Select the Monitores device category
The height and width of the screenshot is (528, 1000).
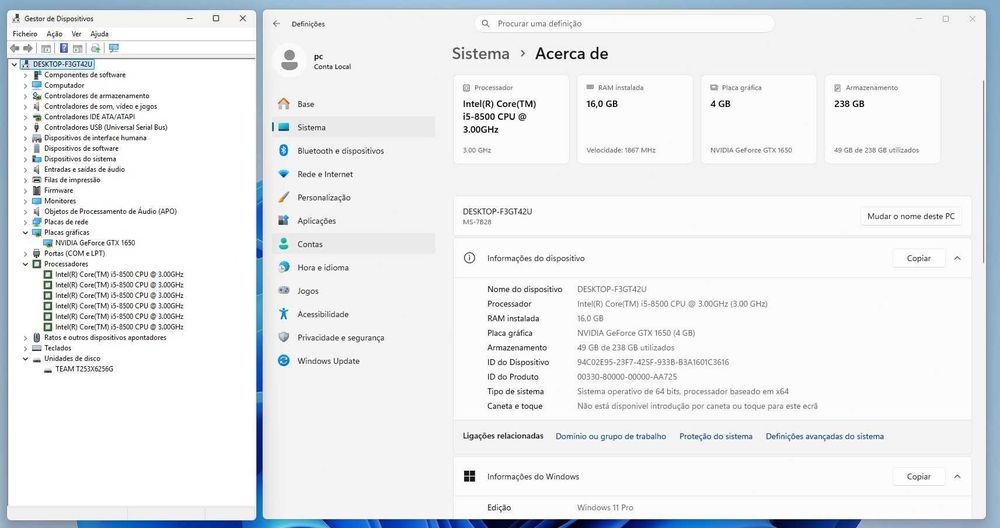click(60, 201)
